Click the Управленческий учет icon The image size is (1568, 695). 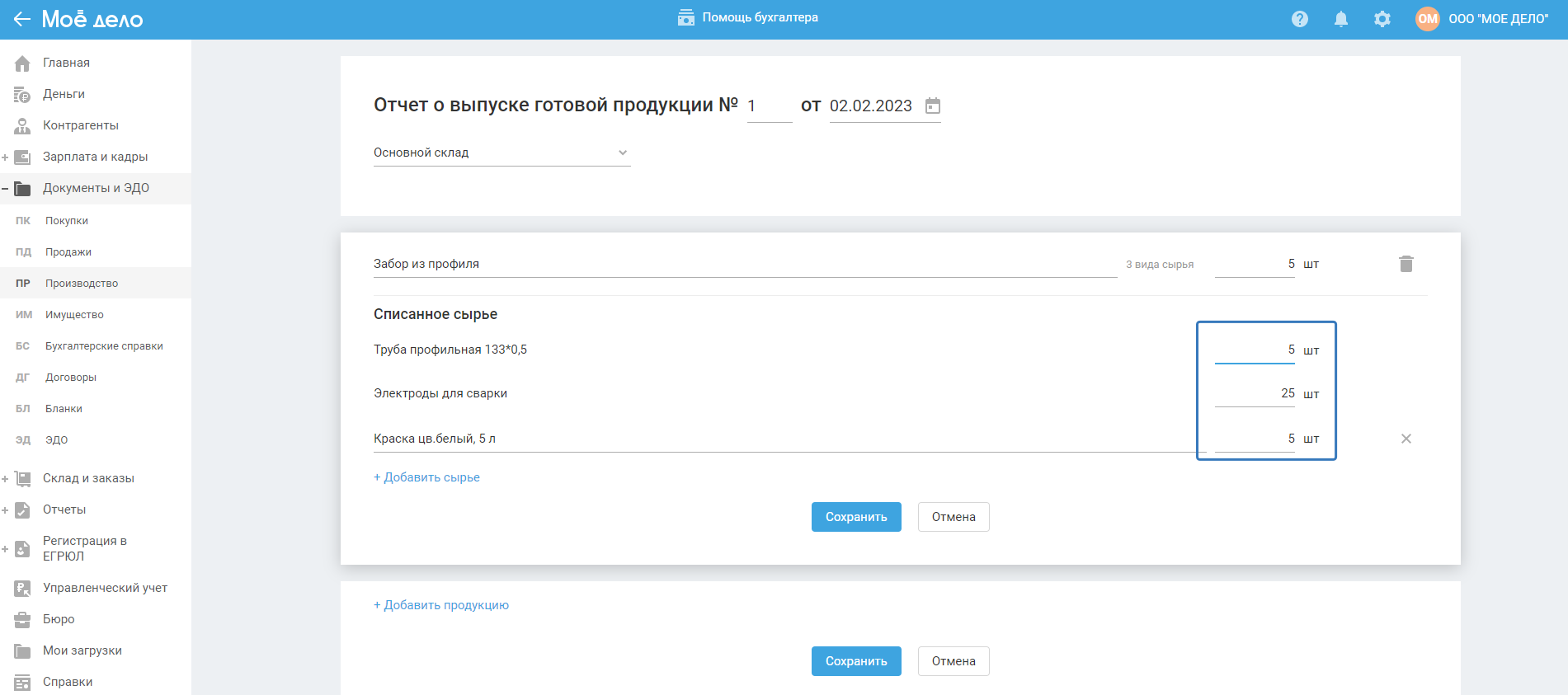coord(22,588)
